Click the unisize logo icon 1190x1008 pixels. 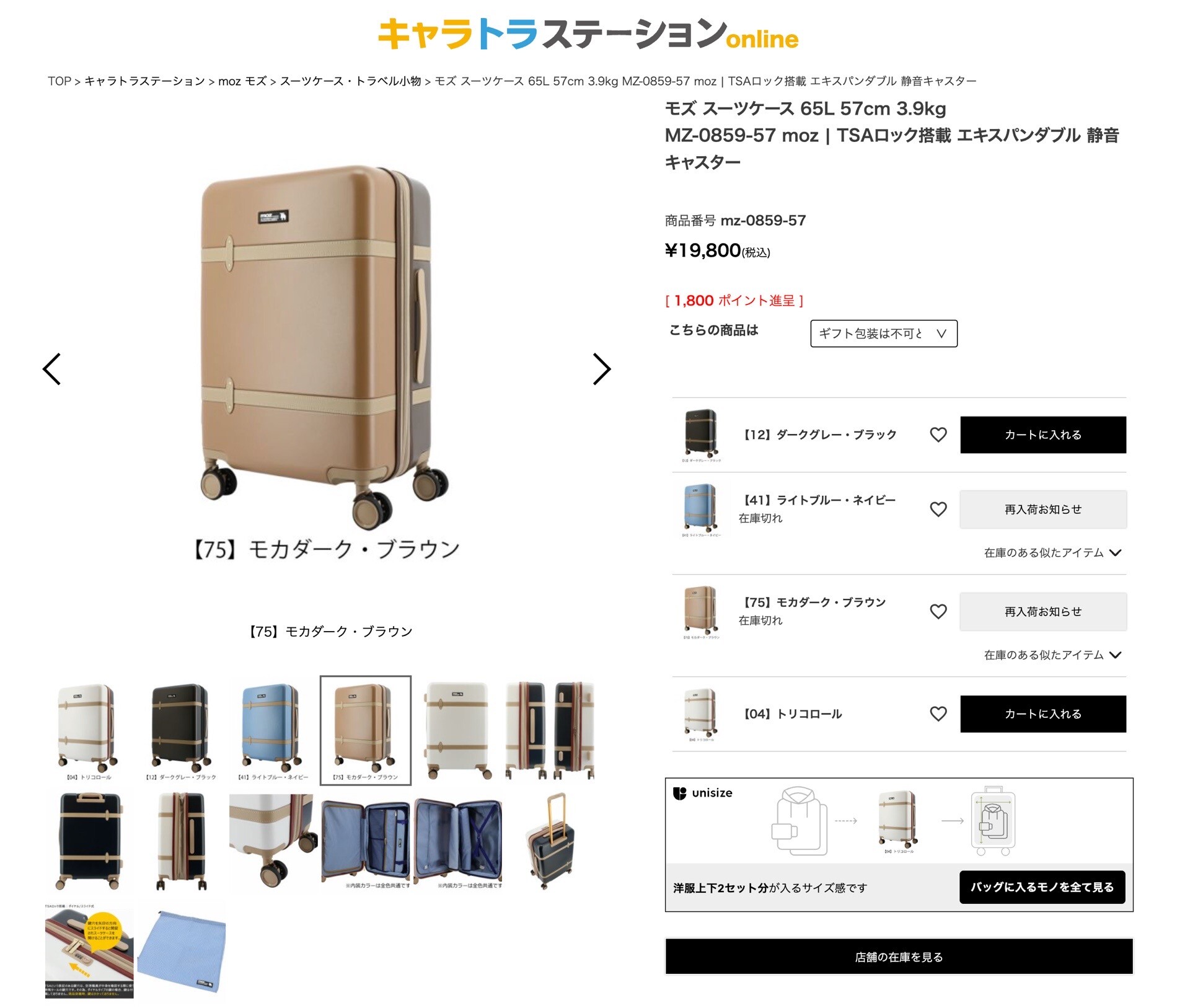point(680,793)
